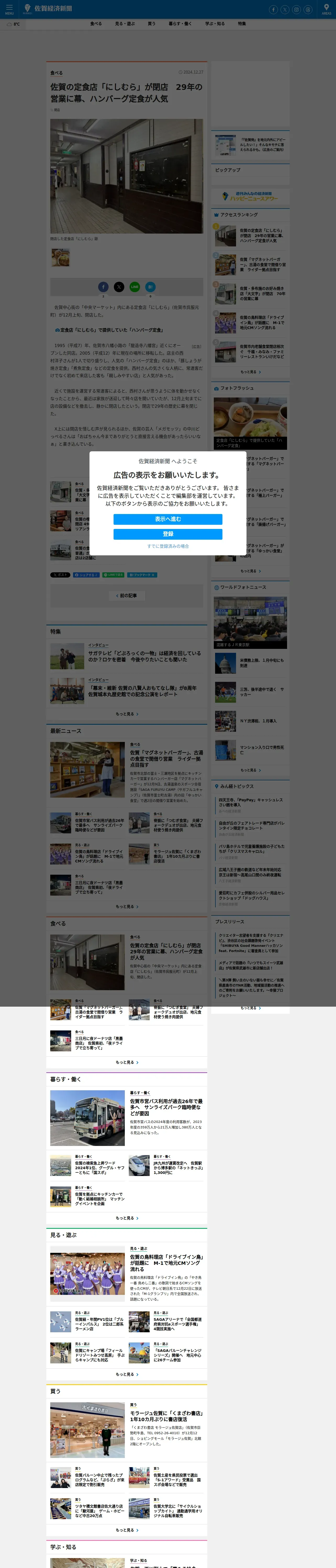
Task: Open the Threads icon in the header
Action: click(308, 9)
